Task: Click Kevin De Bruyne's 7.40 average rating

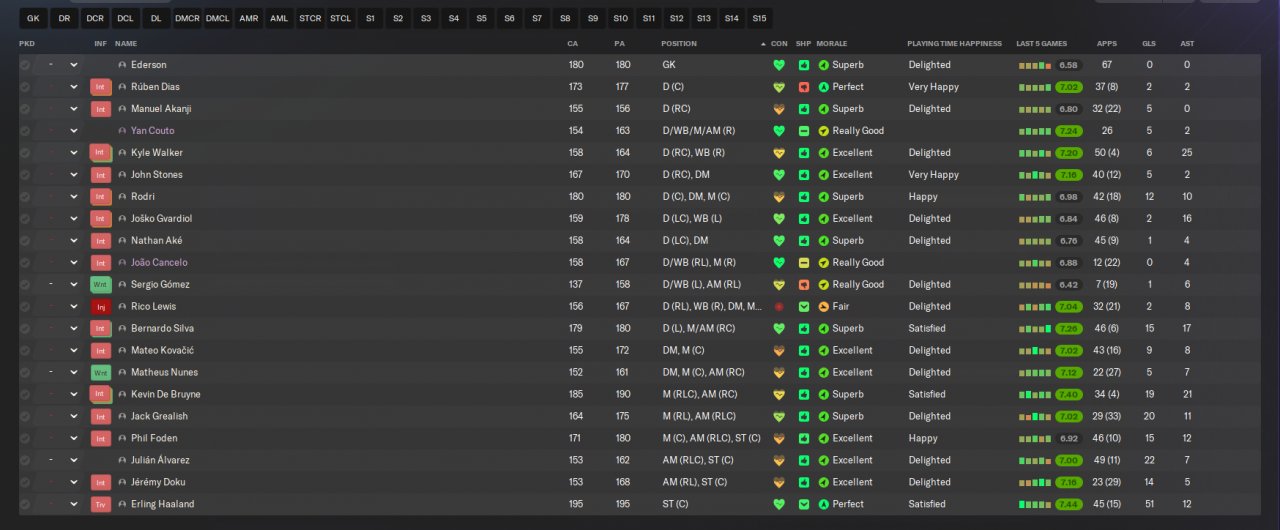Action: coord(1068,395)
